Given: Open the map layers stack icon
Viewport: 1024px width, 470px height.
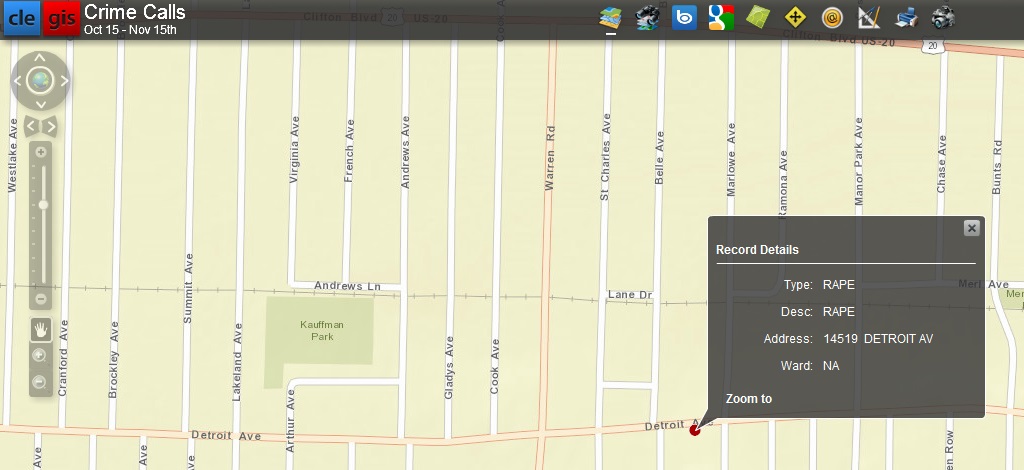Looking at the screenshot, I should click(x=610, y=17).
